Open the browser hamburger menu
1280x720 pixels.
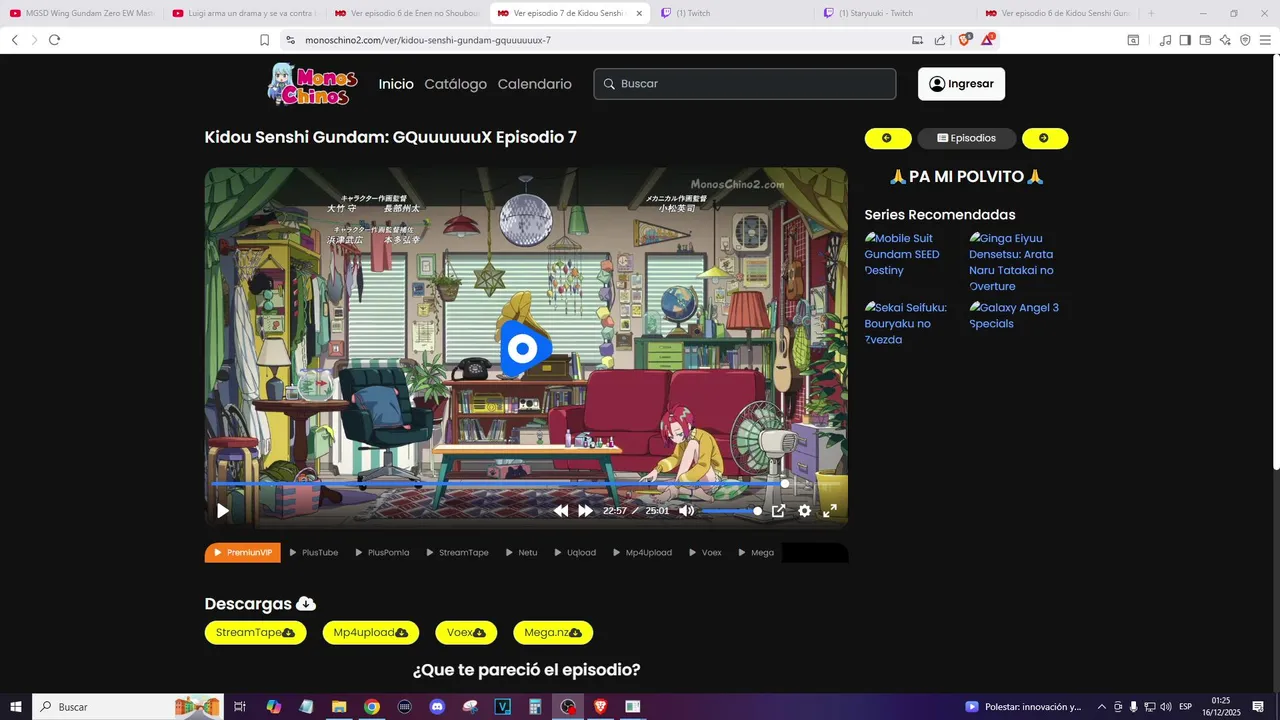[1266, 40]
